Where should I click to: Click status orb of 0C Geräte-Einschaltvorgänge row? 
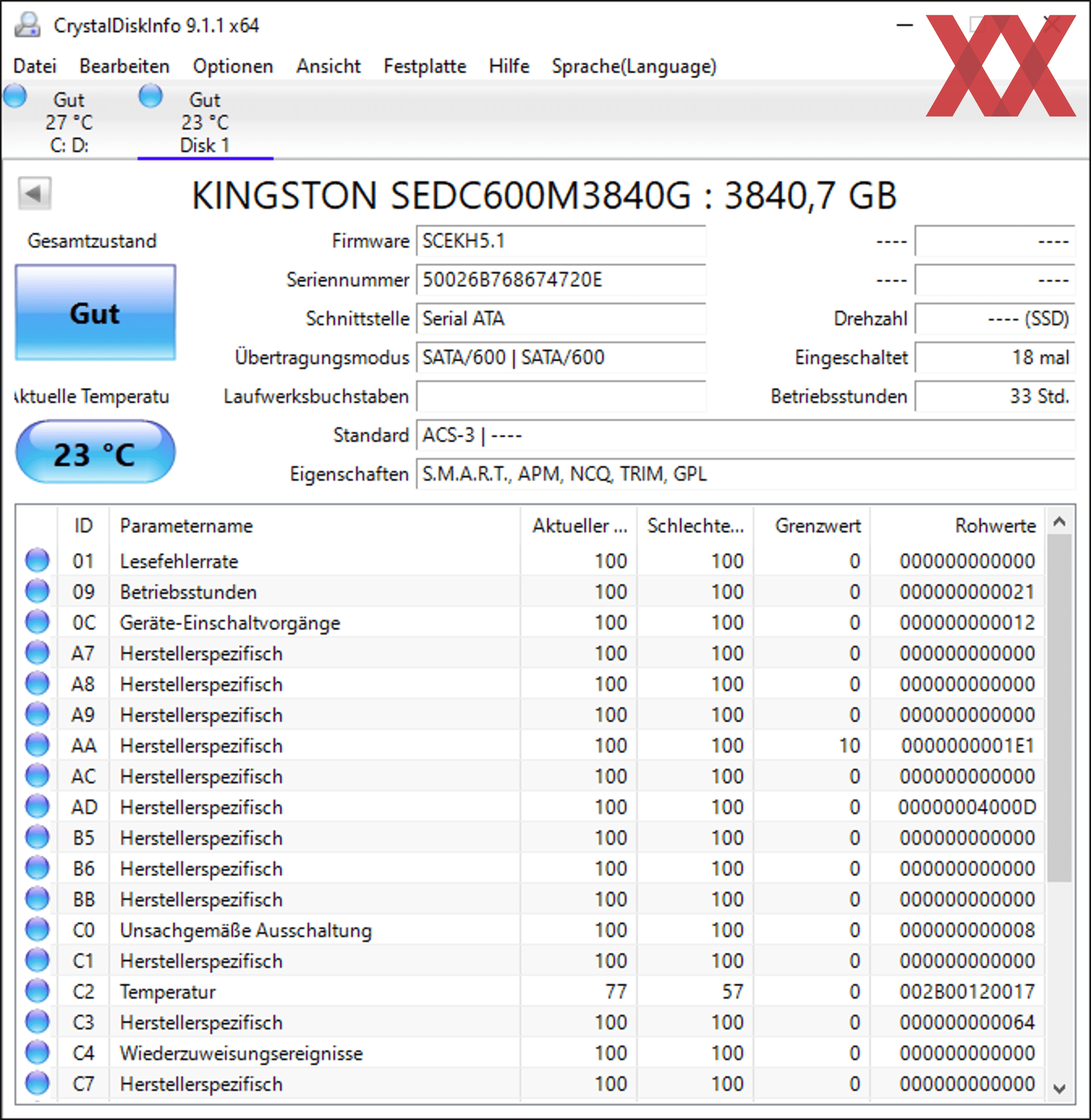point(38,623)
